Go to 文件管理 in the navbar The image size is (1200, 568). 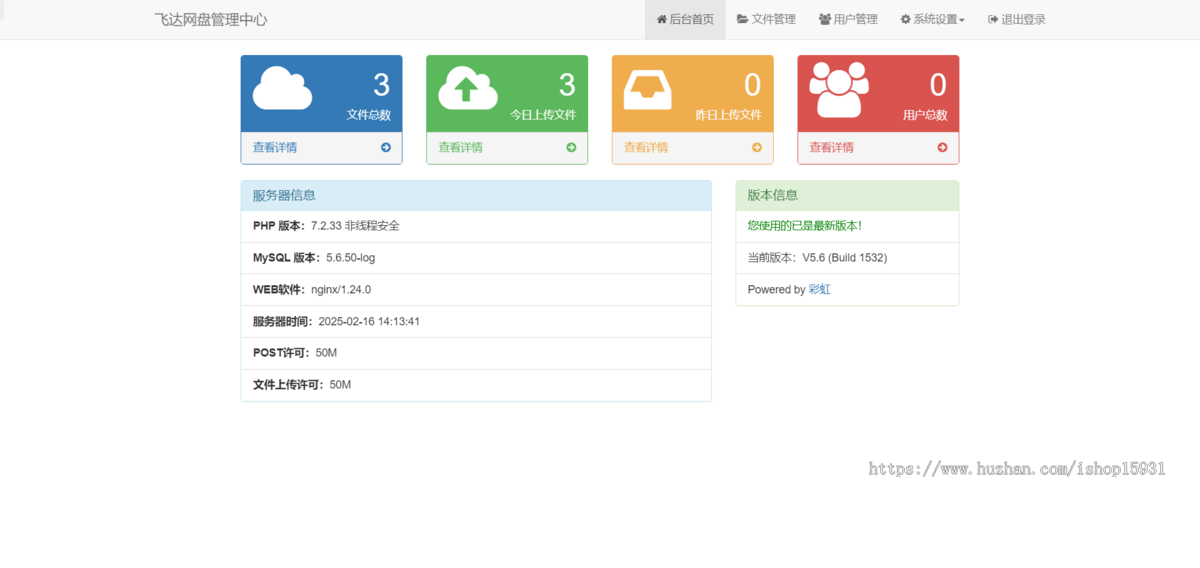point(766,19)
